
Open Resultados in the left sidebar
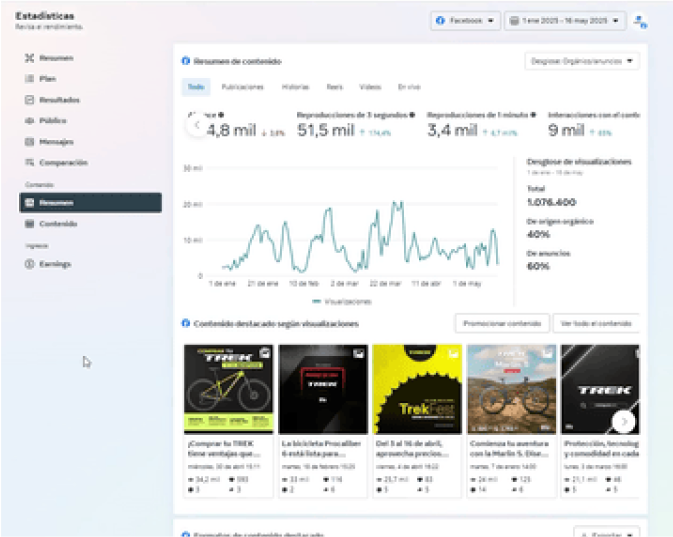[58, 100]
